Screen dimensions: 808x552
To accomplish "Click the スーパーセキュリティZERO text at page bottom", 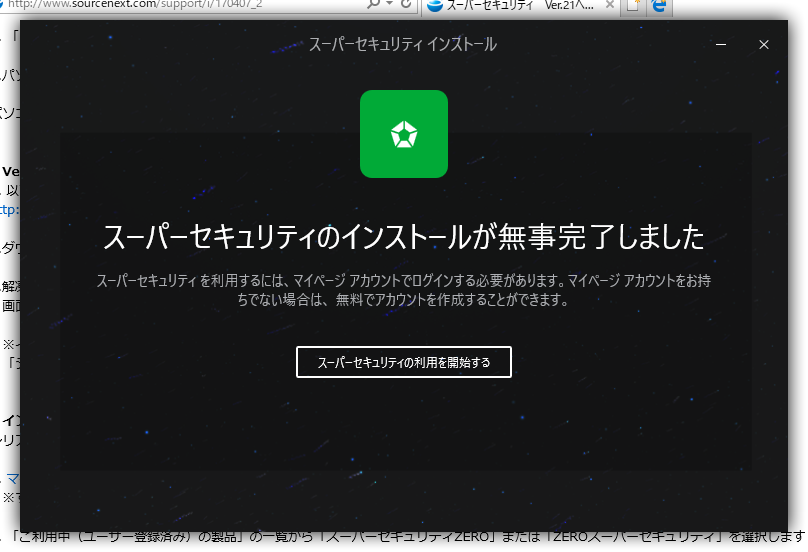I will (x=408, y=537).
